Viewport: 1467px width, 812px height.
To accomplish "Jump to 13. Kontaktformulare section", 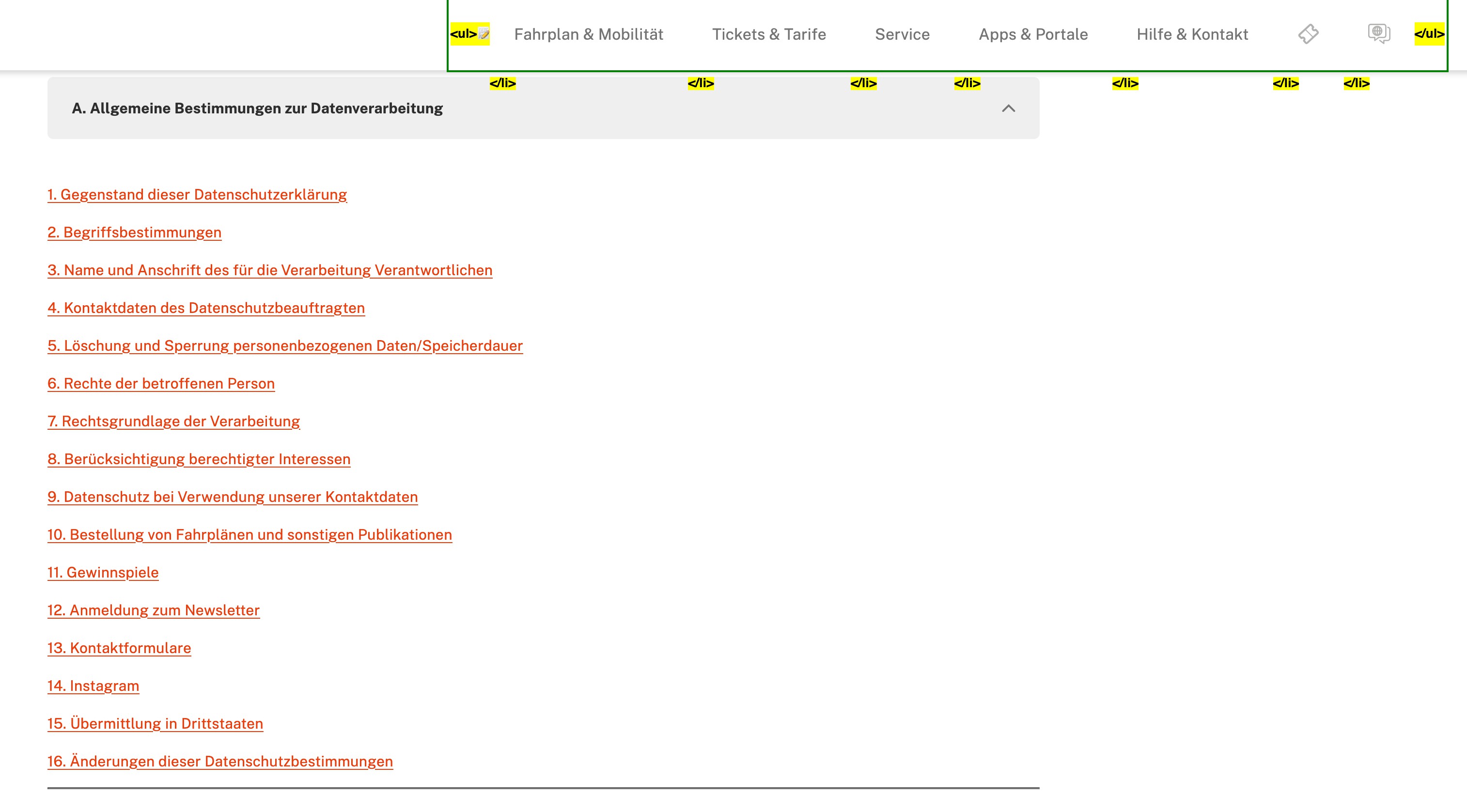I will (x=119, y=648).
